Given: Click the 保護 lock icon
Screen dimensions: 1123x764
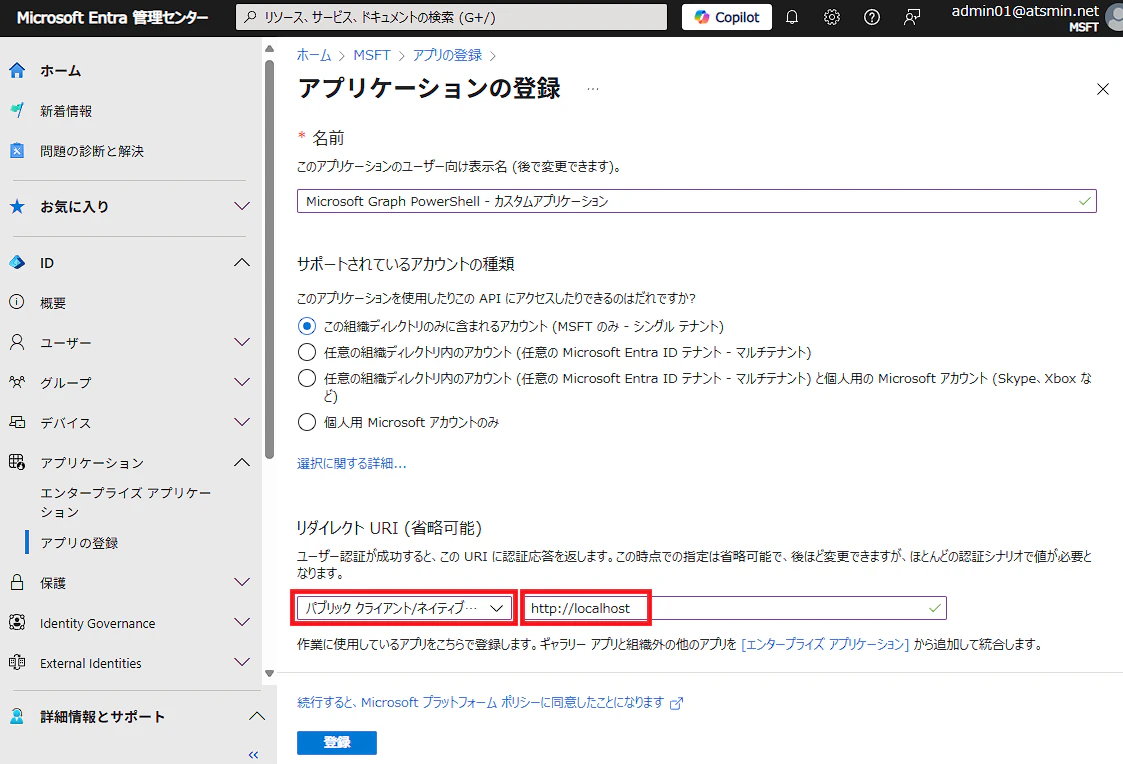Looking at the screenshot, I should (17, 582).
